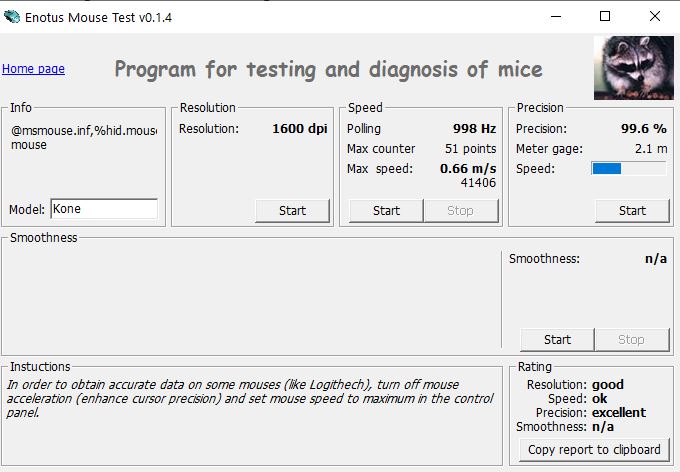Click the Enotus app icon in title bar
Screen dimensions: 680x472
coord(12,17)
